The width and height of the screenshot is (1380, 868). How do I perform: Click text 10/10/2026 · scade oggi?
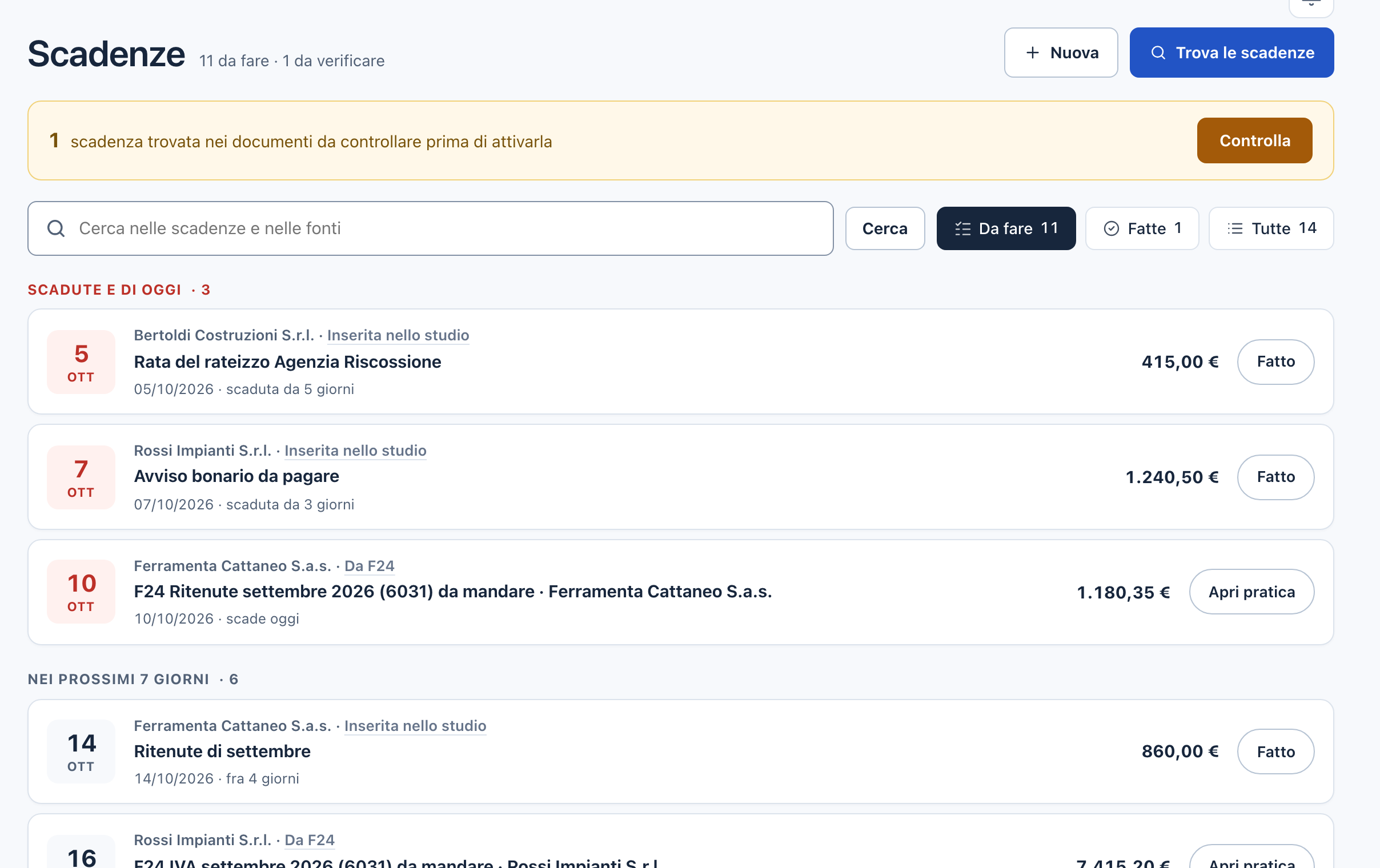coord(216,620)
